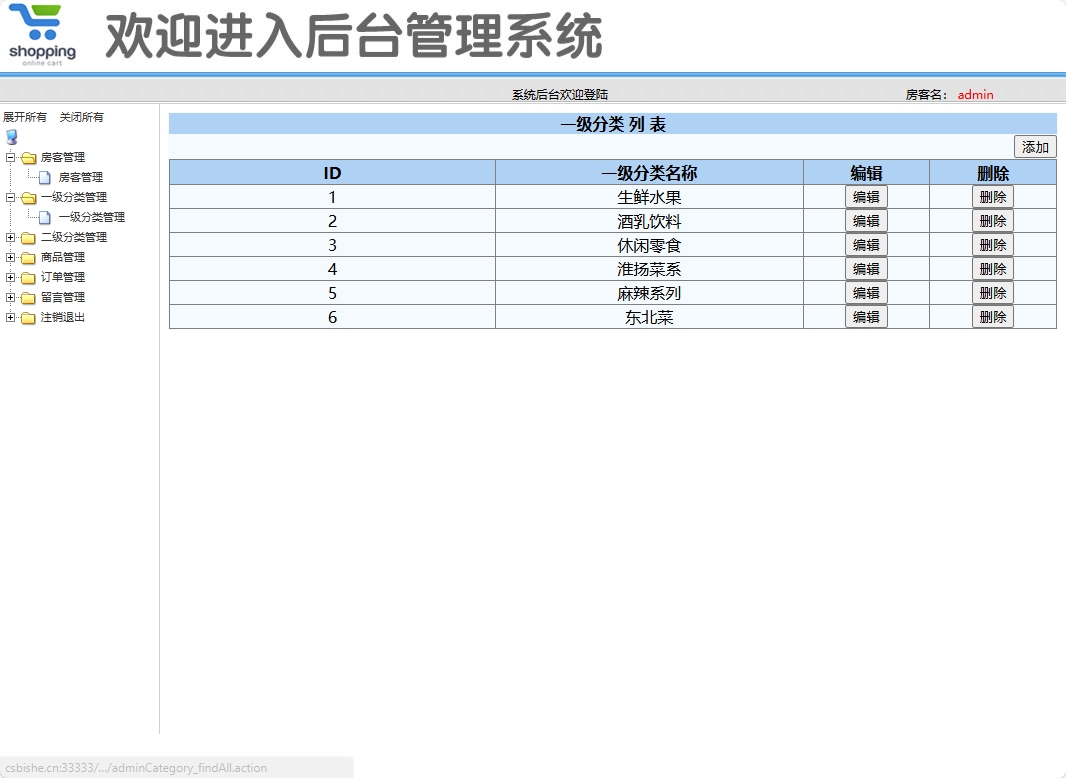Click the ID cell of 东北菜 row
The width and height of the screenshot is (1066, 778).
coord(332,317)
